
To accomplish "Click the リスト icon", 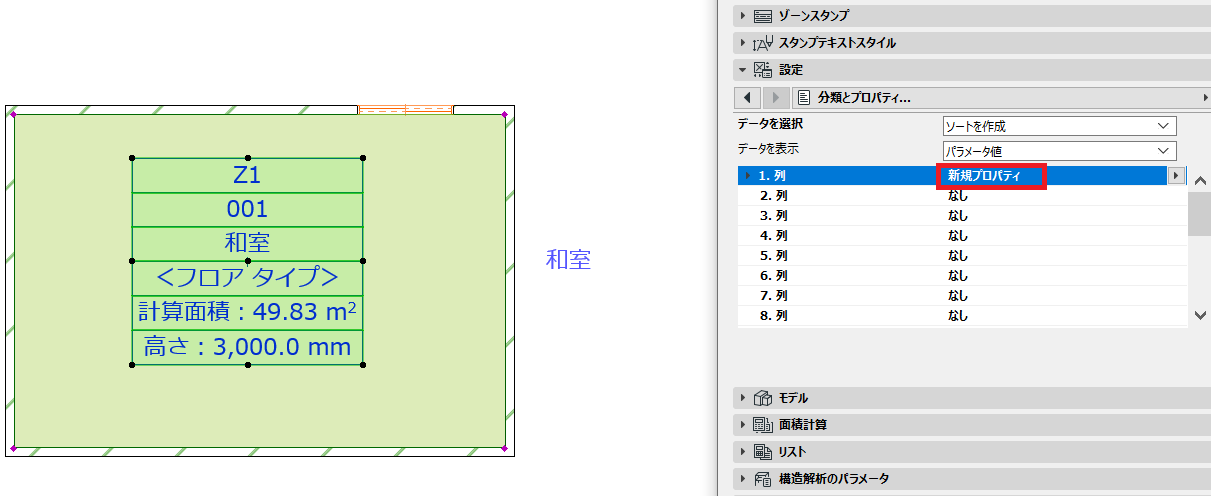I will [763, 452].
